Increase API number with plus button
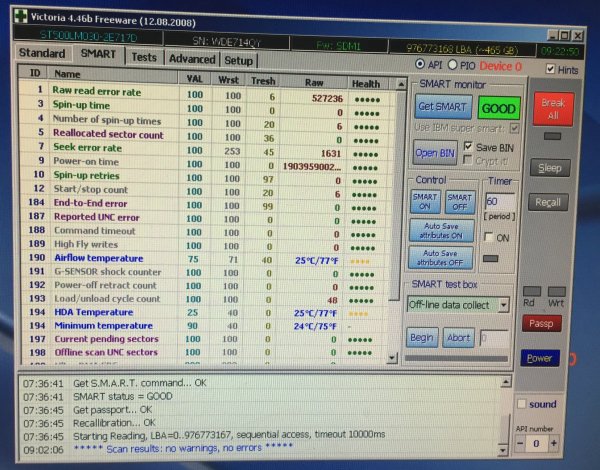The width and height of the screenshot is (600, 470). (553, 444)
